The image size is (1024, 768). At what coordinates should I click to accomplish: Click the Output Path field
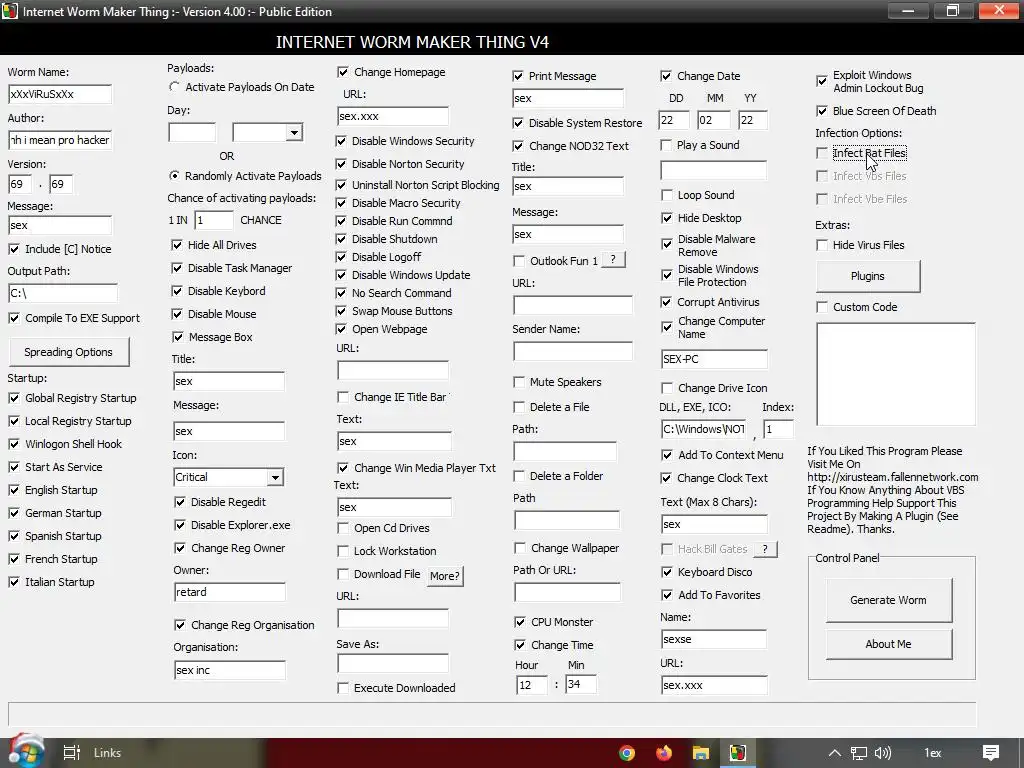point(63,293)
